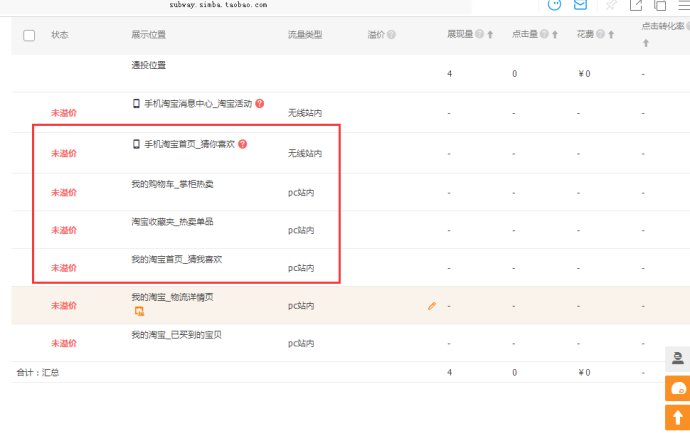Open the customer service agent icon
The width and height of the screenshot is (690, 436).
click(x=678, y=358)
